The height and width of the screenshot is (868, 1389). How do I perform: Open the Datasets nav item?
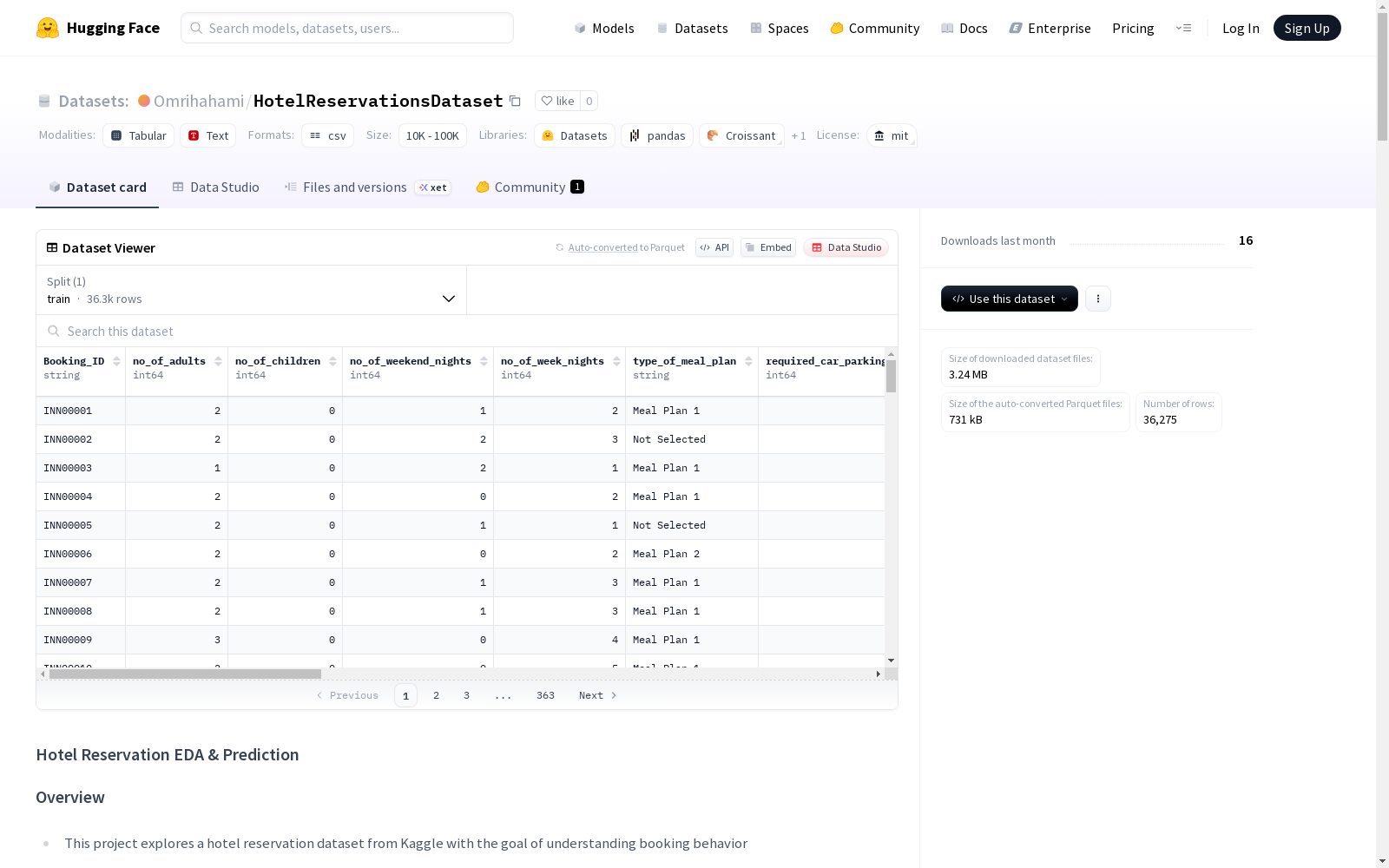point(692,28)
